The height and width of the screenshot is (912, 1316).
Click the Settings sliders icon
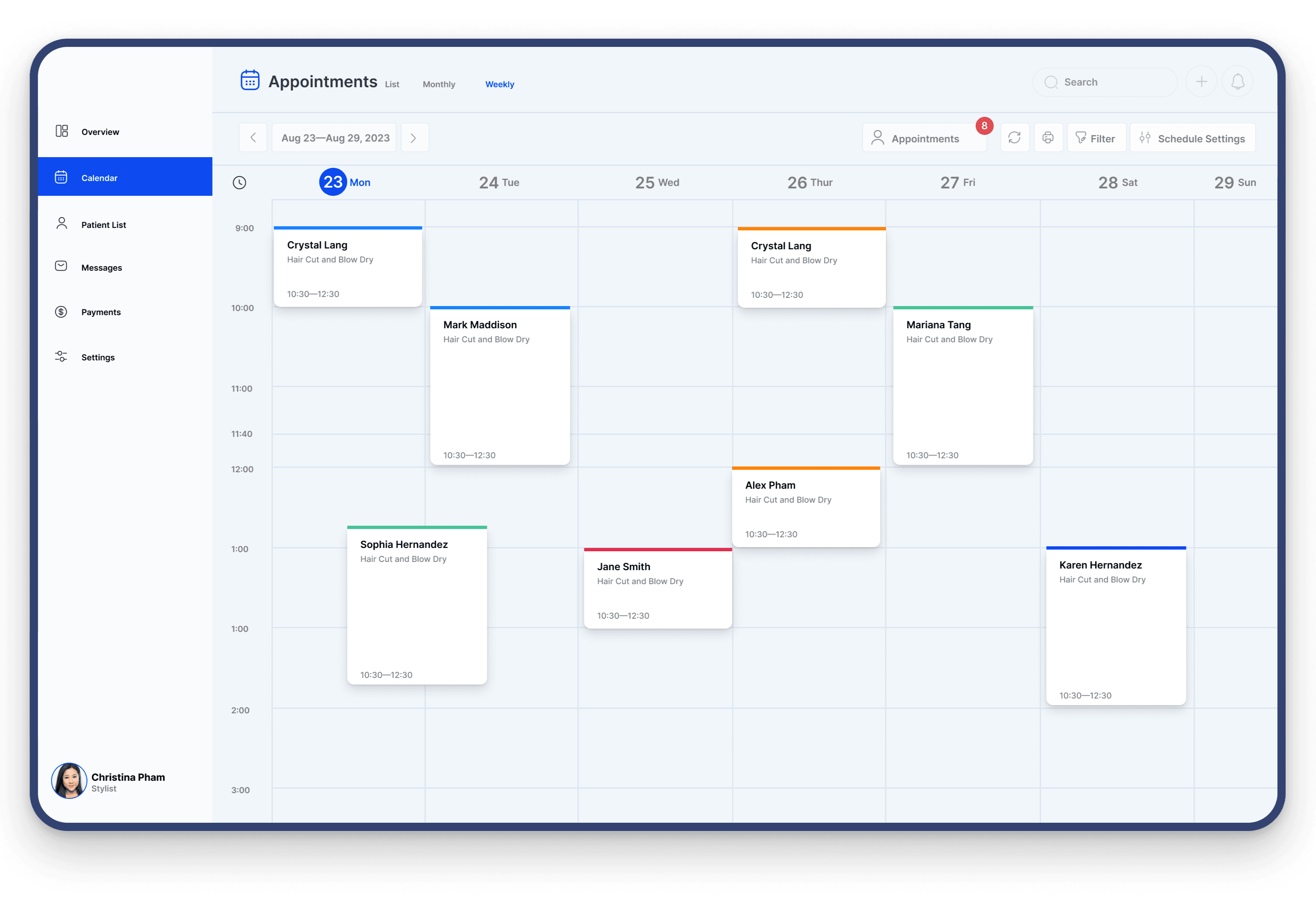click(x=61, y=357)
